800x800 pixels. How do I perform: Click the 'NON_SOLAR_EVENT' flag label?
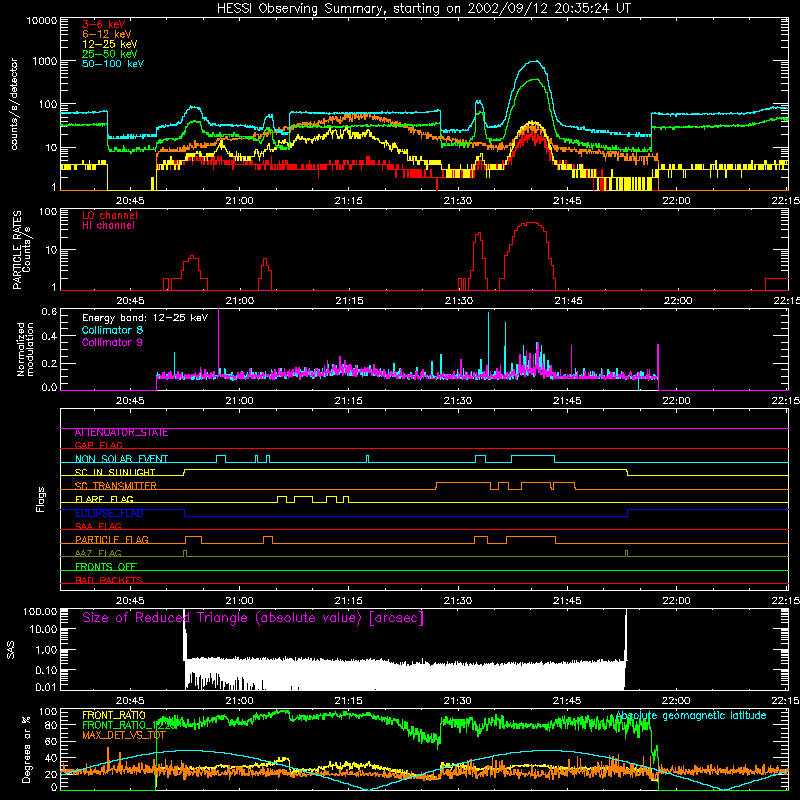[121, 459]
